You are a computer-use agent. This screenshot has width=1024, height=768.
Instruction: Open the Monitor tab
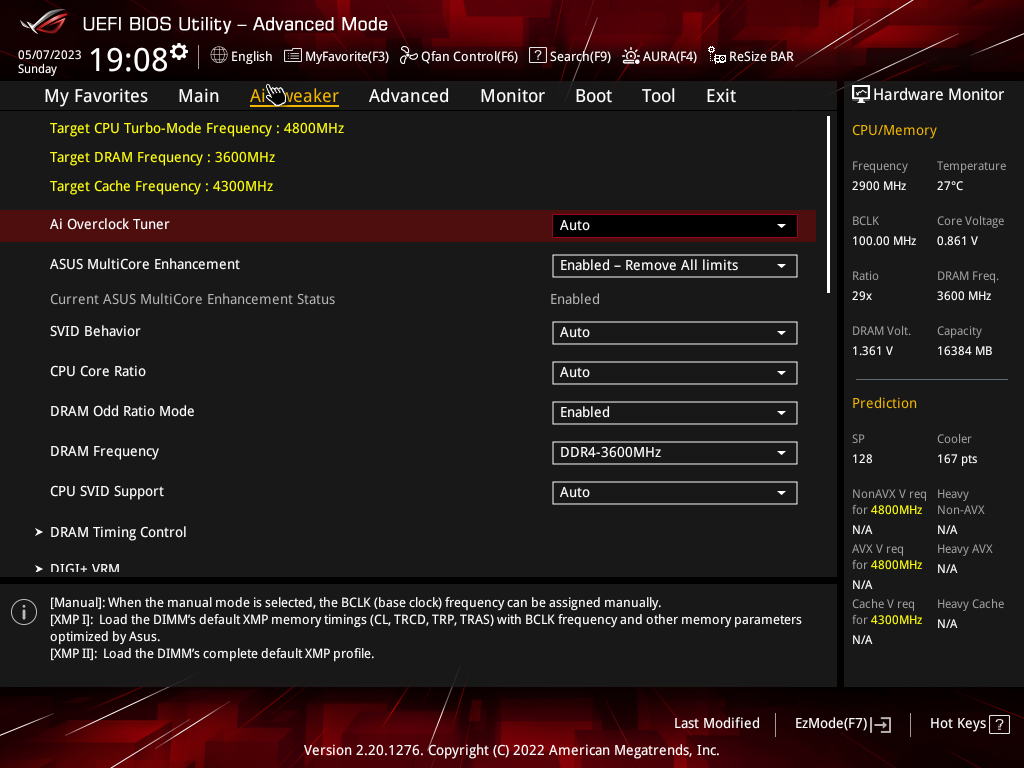(x=512, y=96)
